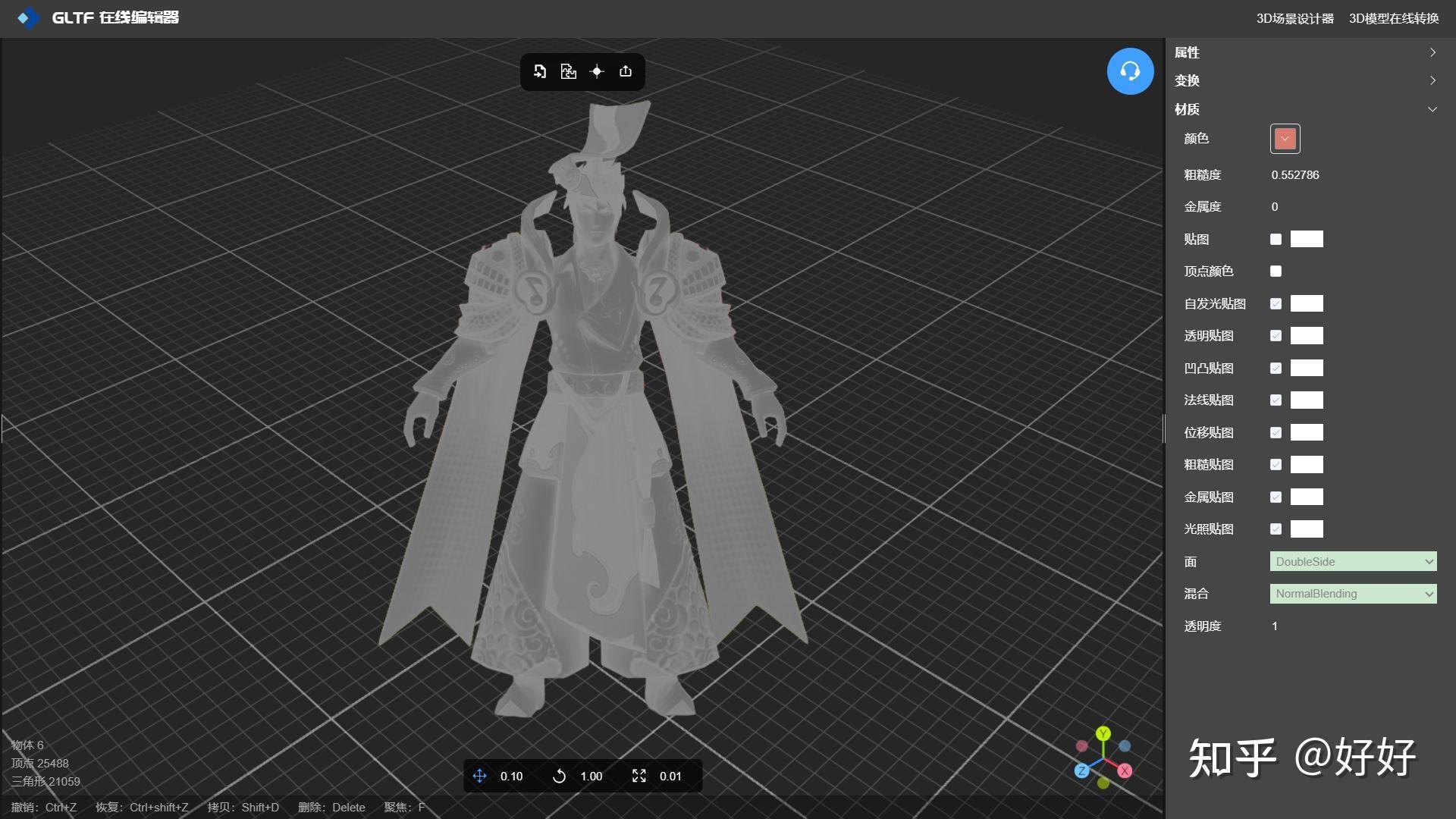This screenshot has width=1456, height=819.
Task: Open the 面 DoubleSide dropdown
Action: (1354, 561)
